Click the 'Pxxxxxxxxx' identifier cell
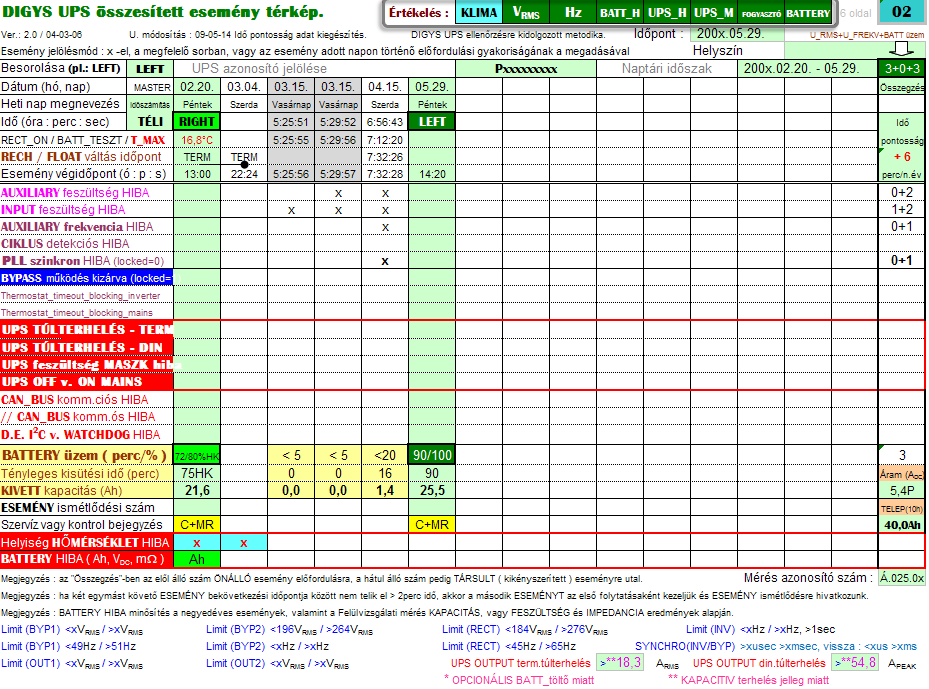929x689 pixels. (526, 69)
